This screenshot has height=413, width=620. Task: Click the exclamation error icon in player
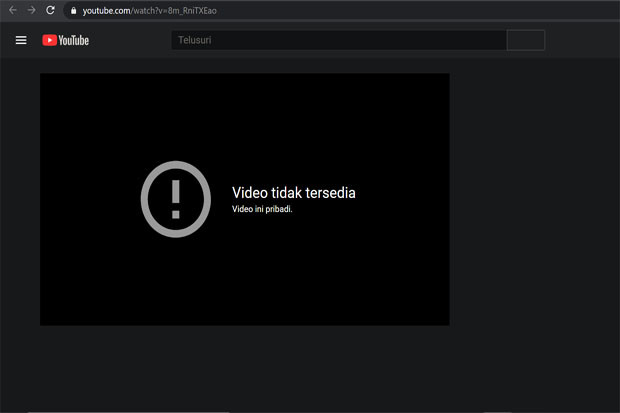coord(176,199)
